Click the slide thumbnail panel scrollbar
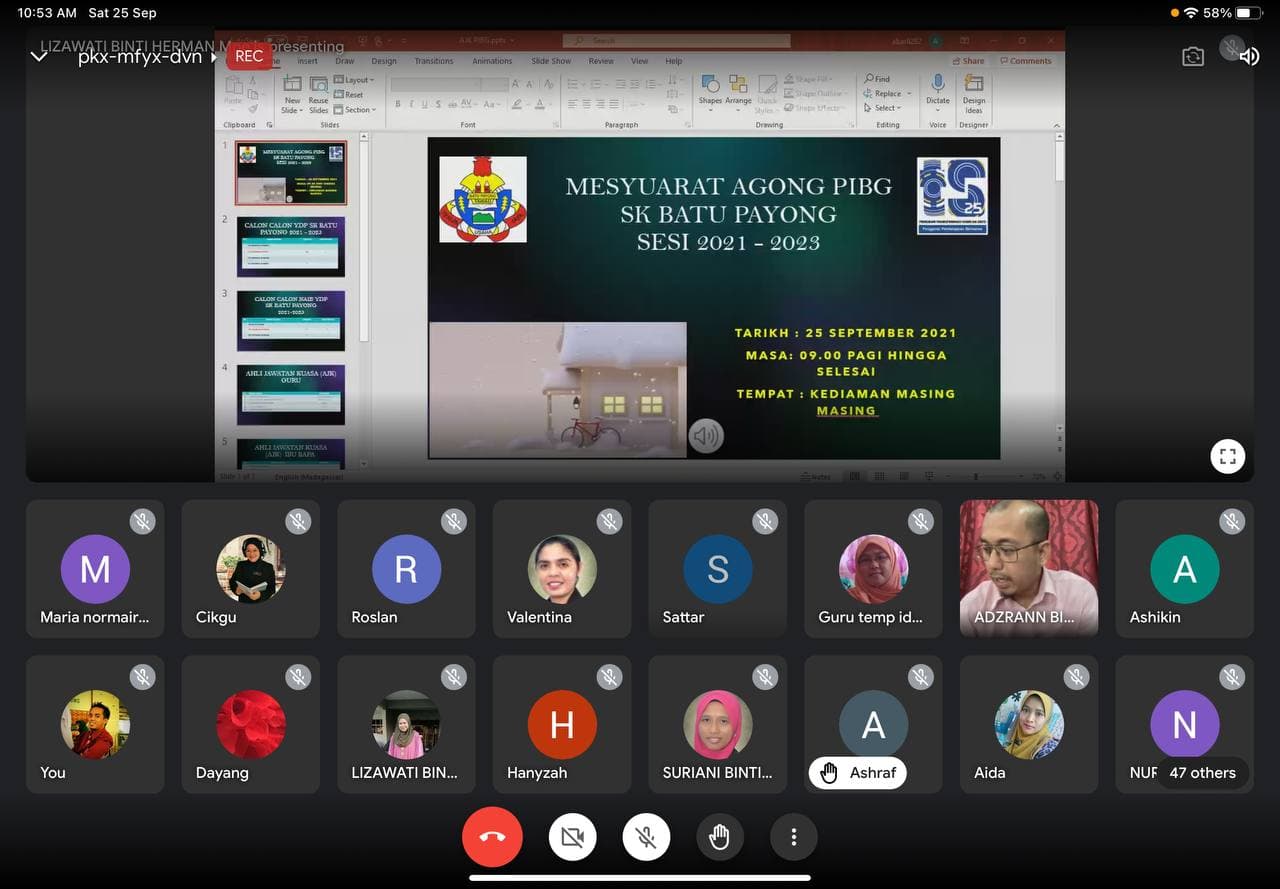1280x889 pixels. [364, 240]
